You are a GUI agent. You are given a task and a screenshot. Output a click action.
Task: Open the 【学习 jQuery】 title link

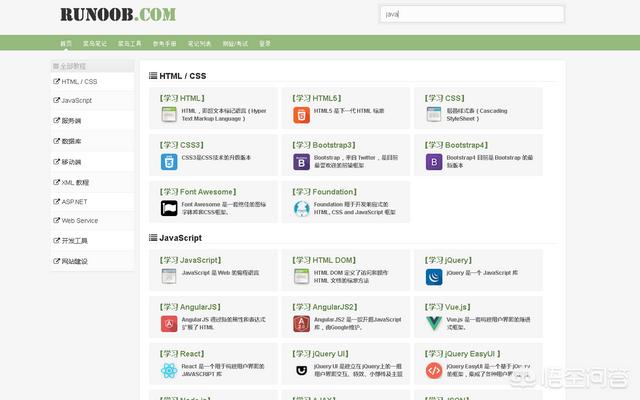(448, 260)
